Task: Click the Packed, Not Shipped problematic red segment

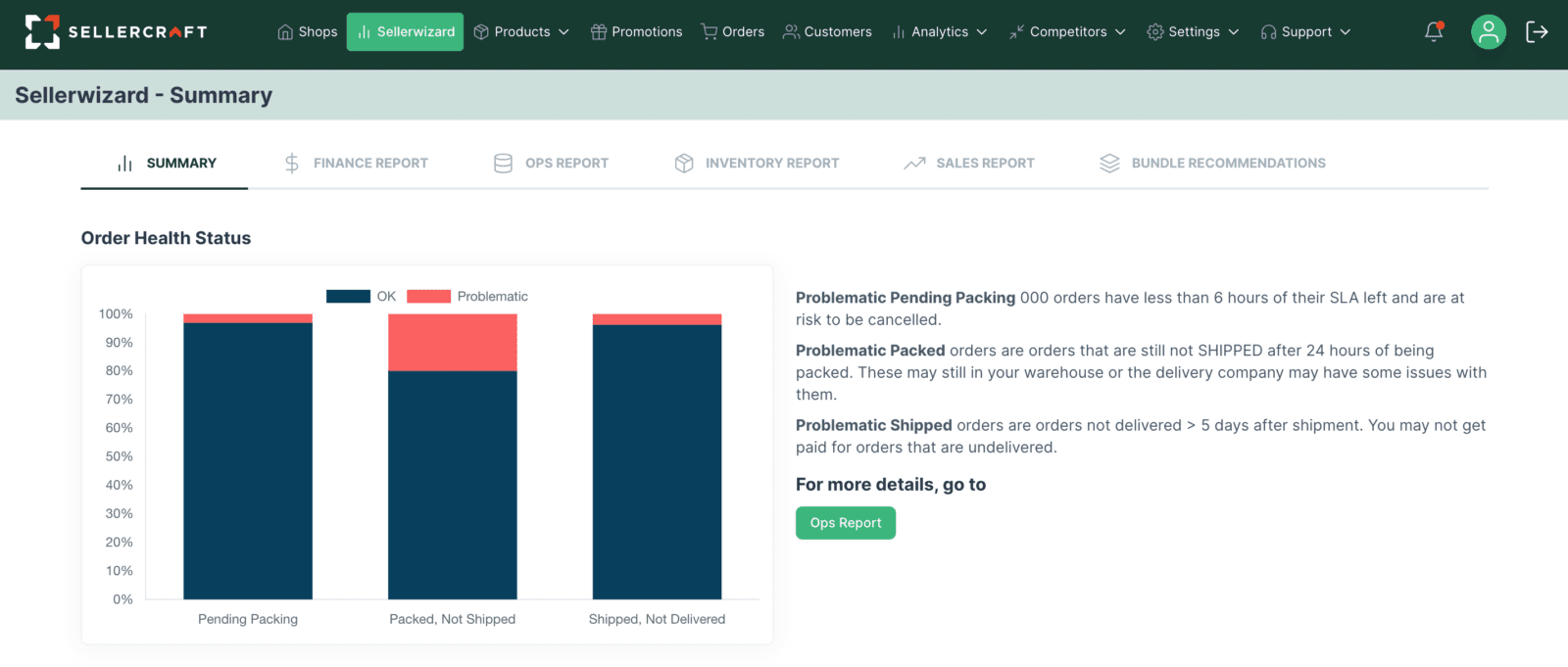Action: click(x=453, y=343)
